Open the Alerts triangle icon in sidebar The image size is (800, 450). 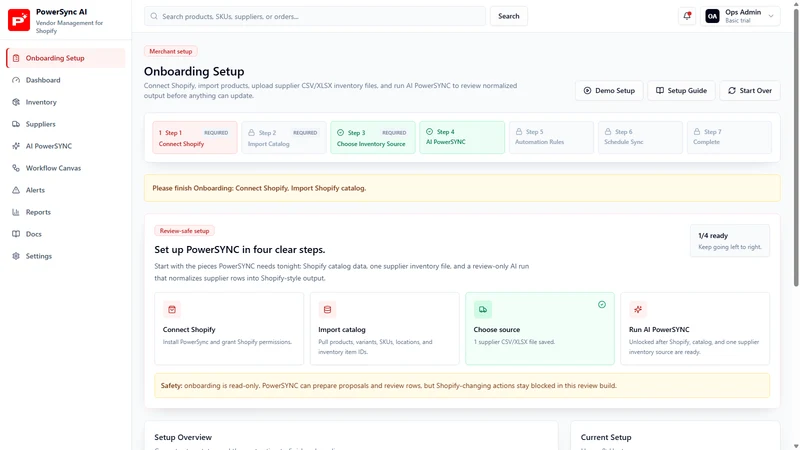16,190
